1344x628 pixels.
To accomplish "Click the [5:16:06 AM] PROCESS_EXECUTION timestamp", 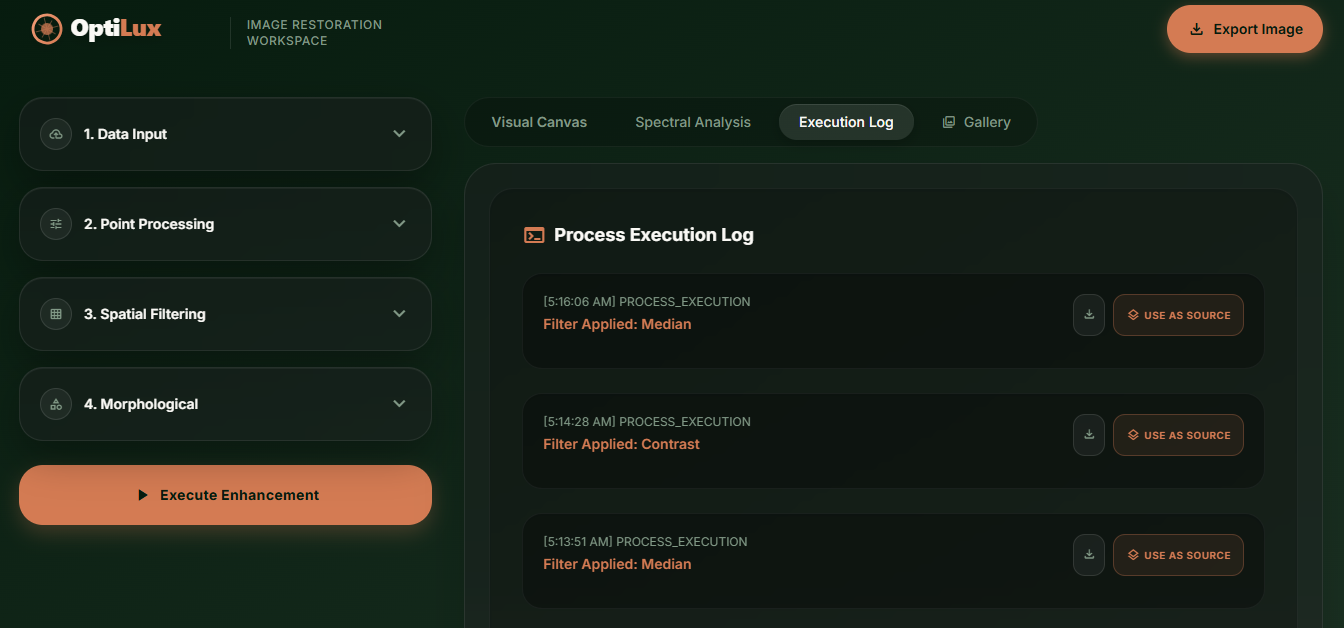I will (x=647, y=302).
